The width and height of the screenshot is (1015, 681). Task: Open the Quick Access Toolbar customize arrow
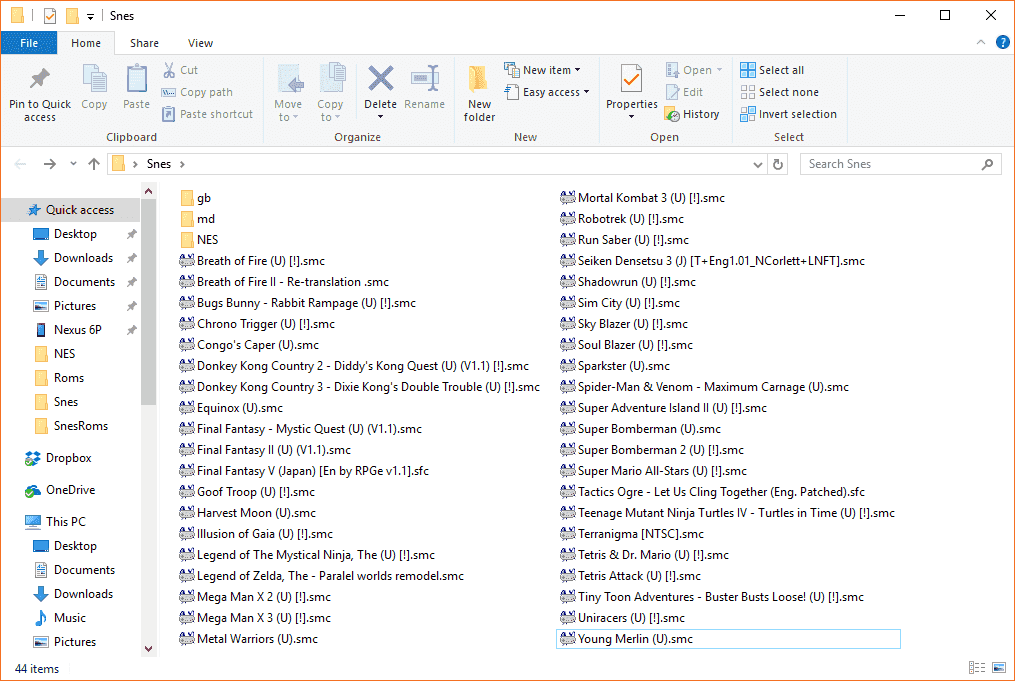(x=91, y=16)
